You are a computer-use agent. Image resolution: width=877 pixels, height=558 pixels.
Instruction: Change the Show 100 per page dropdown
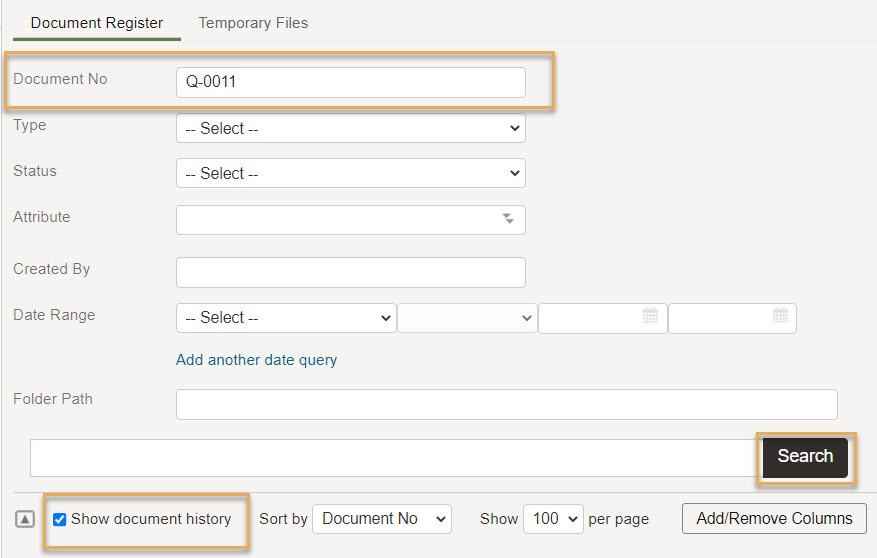(554, 519)
